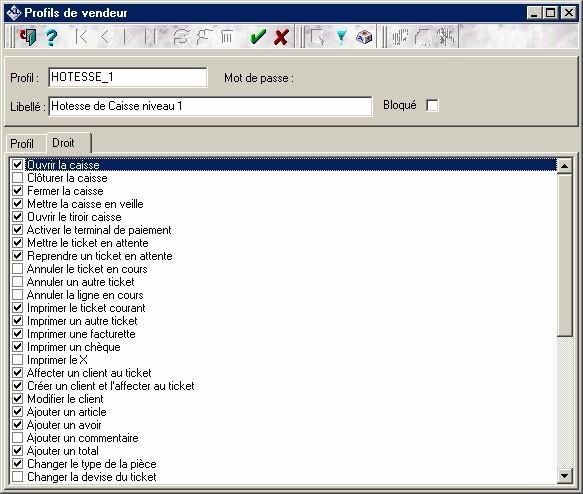
Task: Click the last grayed toolbar icon
Action: click(x=445, y=37)
